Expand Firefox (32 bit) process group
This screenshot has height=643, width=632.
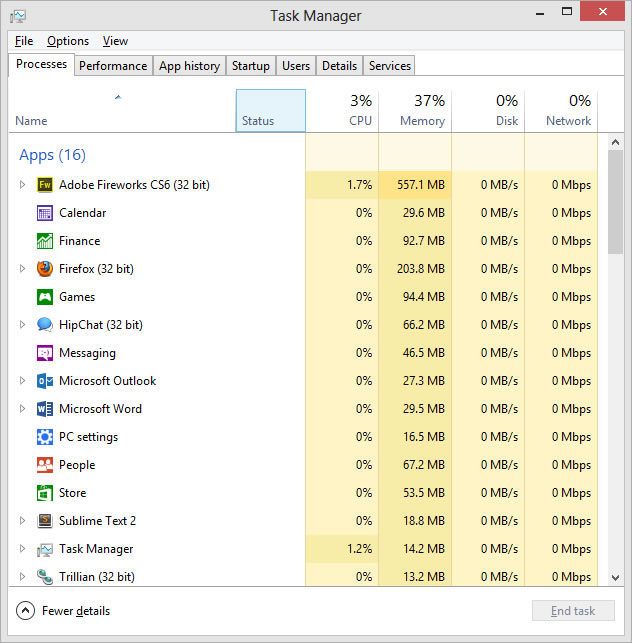[23, 269]
